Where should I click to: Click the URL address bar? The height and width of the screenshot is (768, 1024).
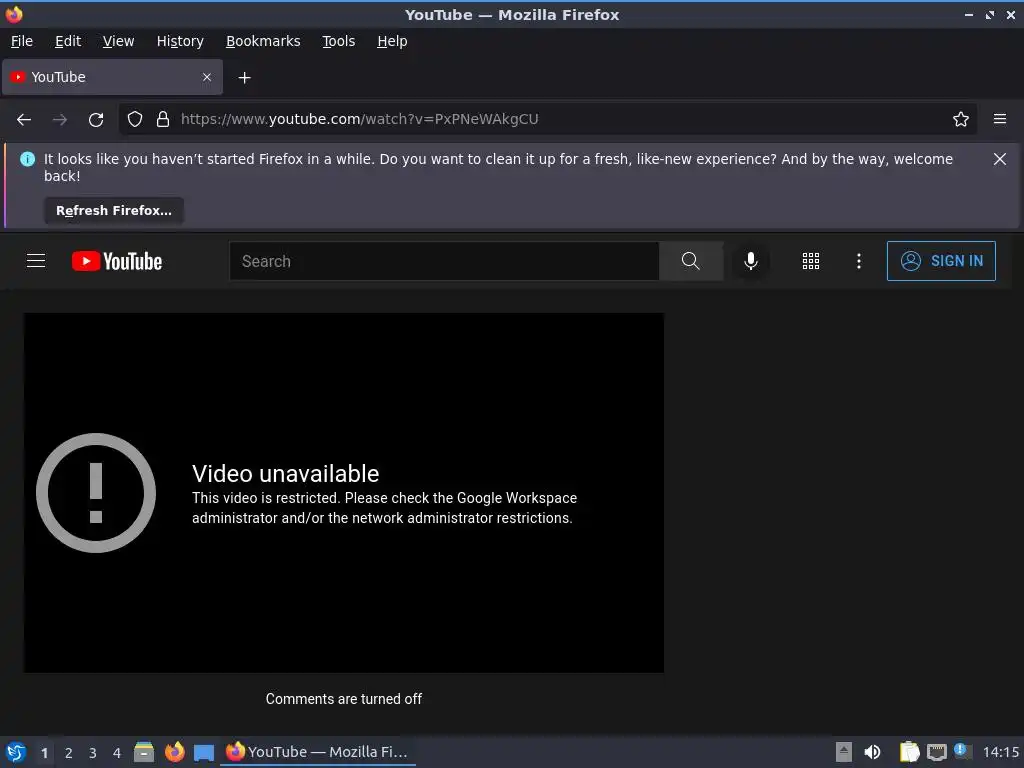pyautogui.click(x=549, y=119)
